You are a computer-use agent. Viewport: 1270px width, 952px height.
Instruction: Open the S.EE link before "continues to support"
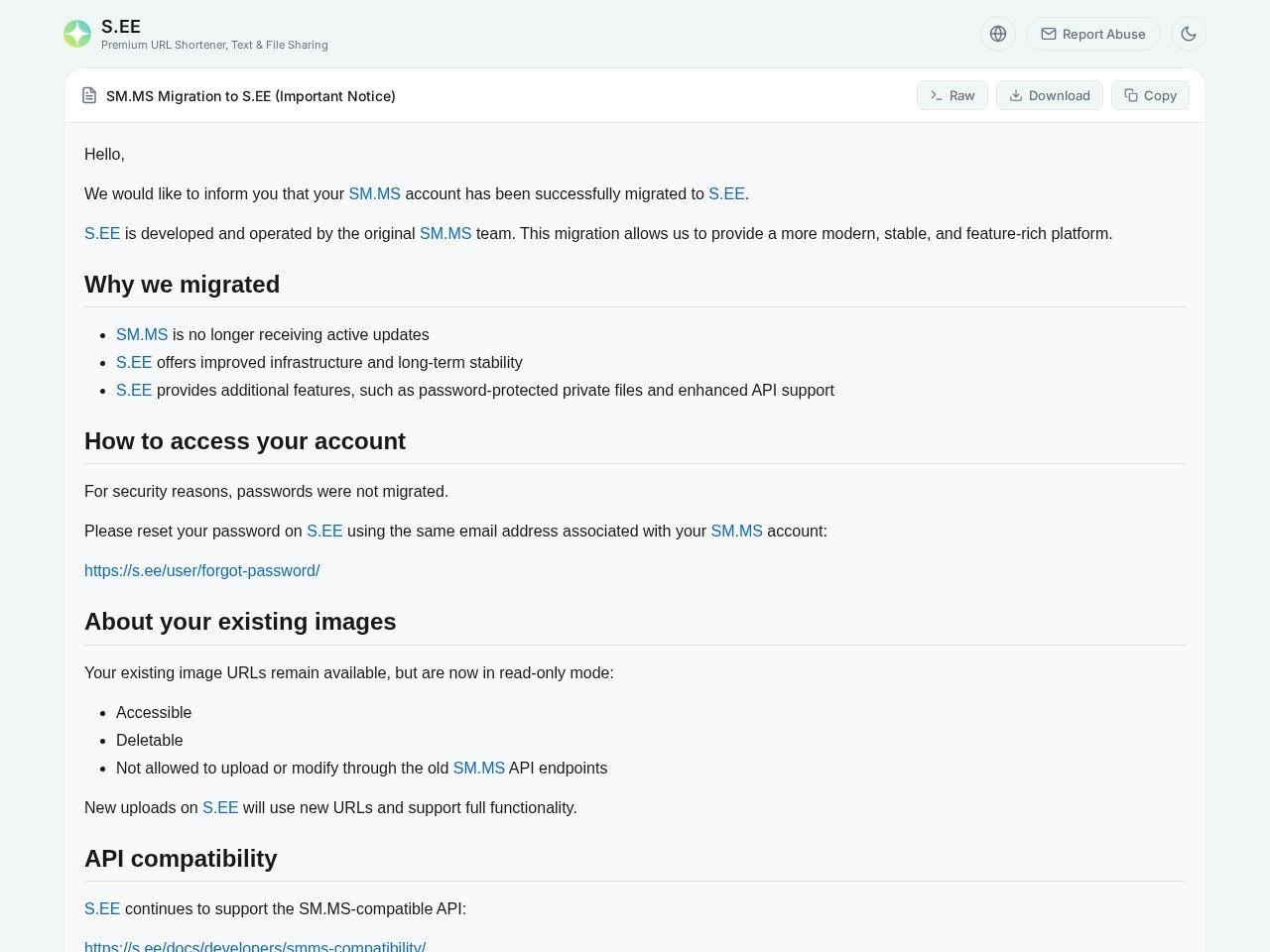102,909
